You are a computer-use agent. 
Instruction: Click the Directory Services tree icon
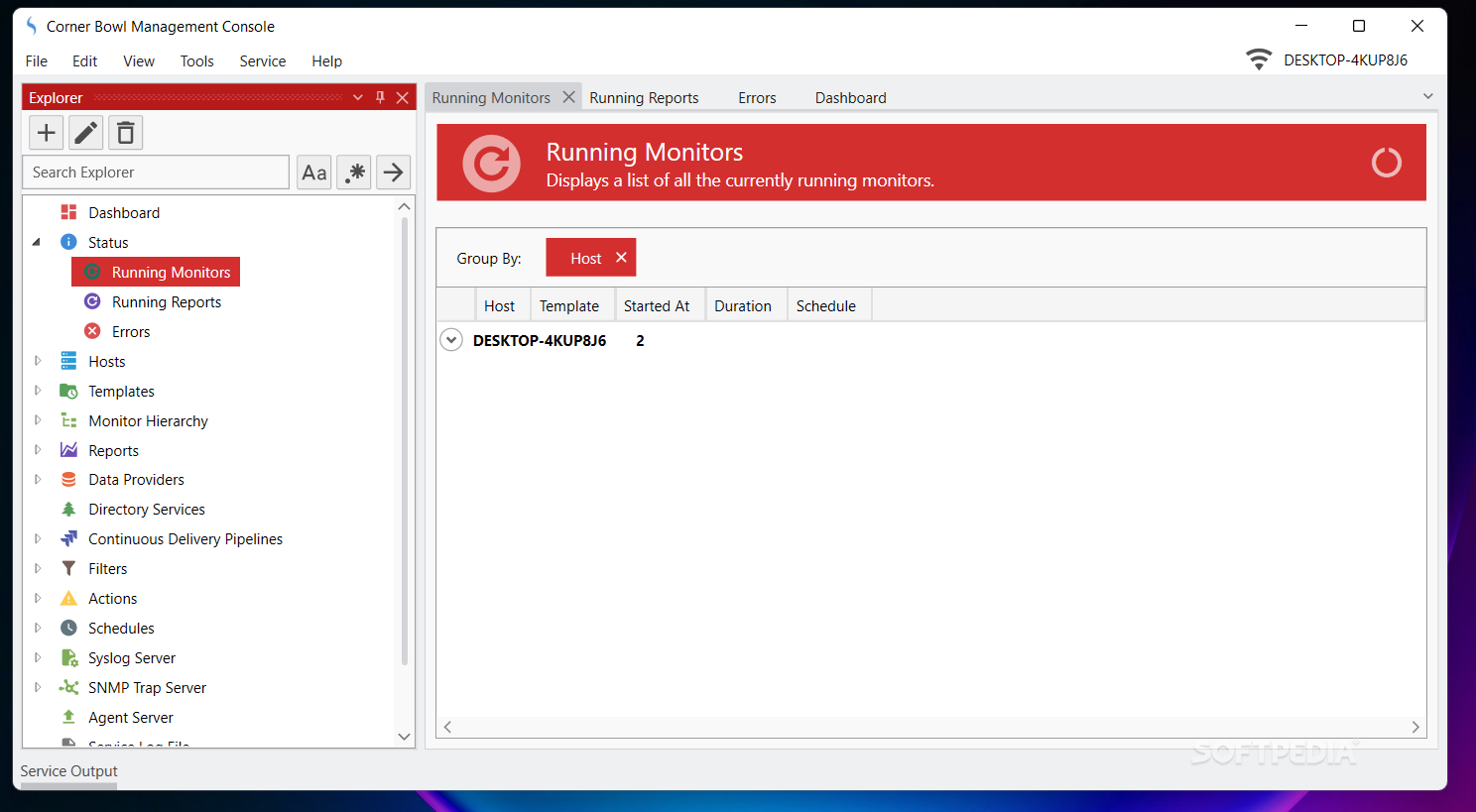pos(68,509)
